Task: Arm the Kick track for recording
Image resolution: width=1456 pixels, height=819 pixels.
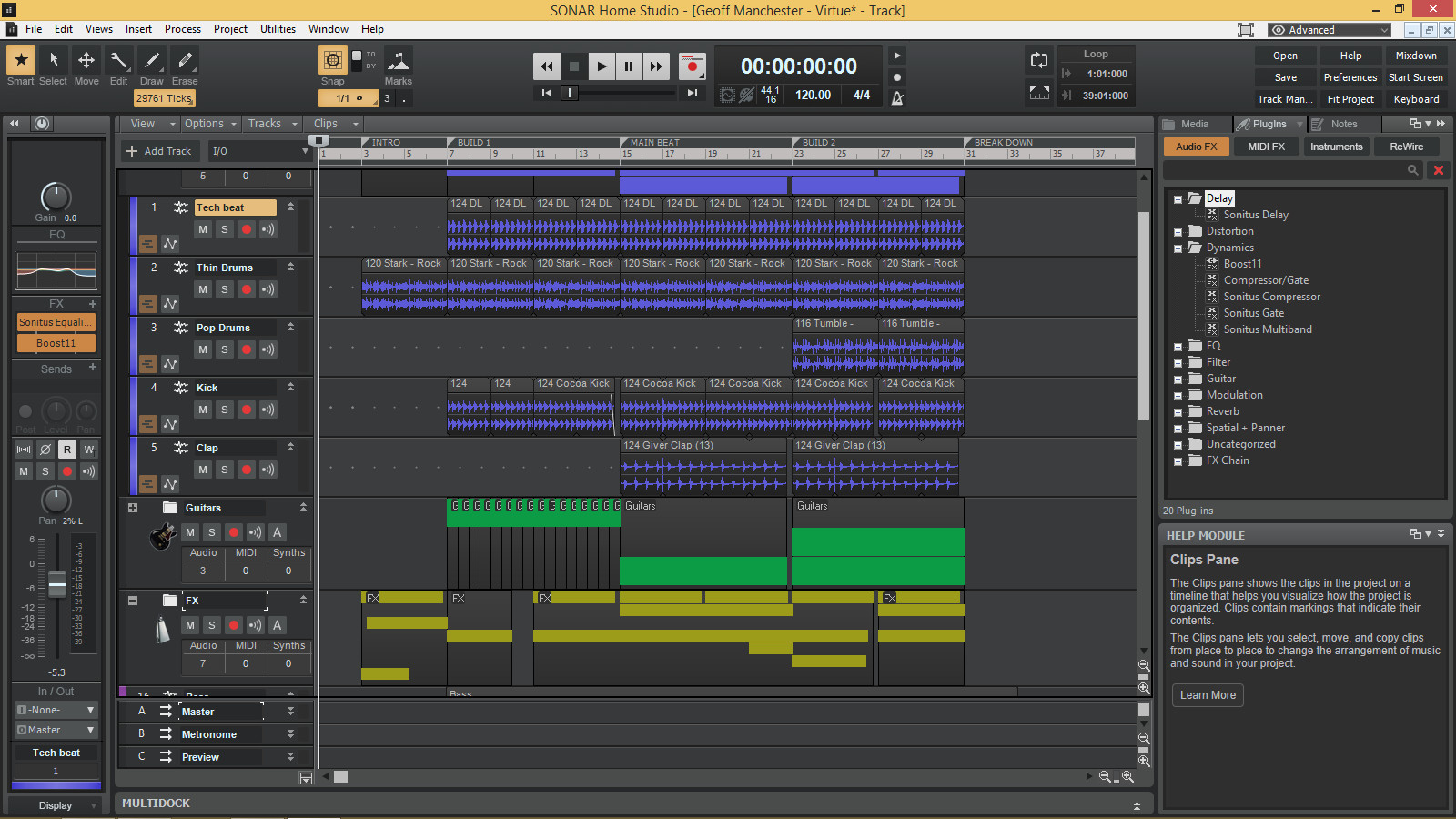Action: point(247,409)
